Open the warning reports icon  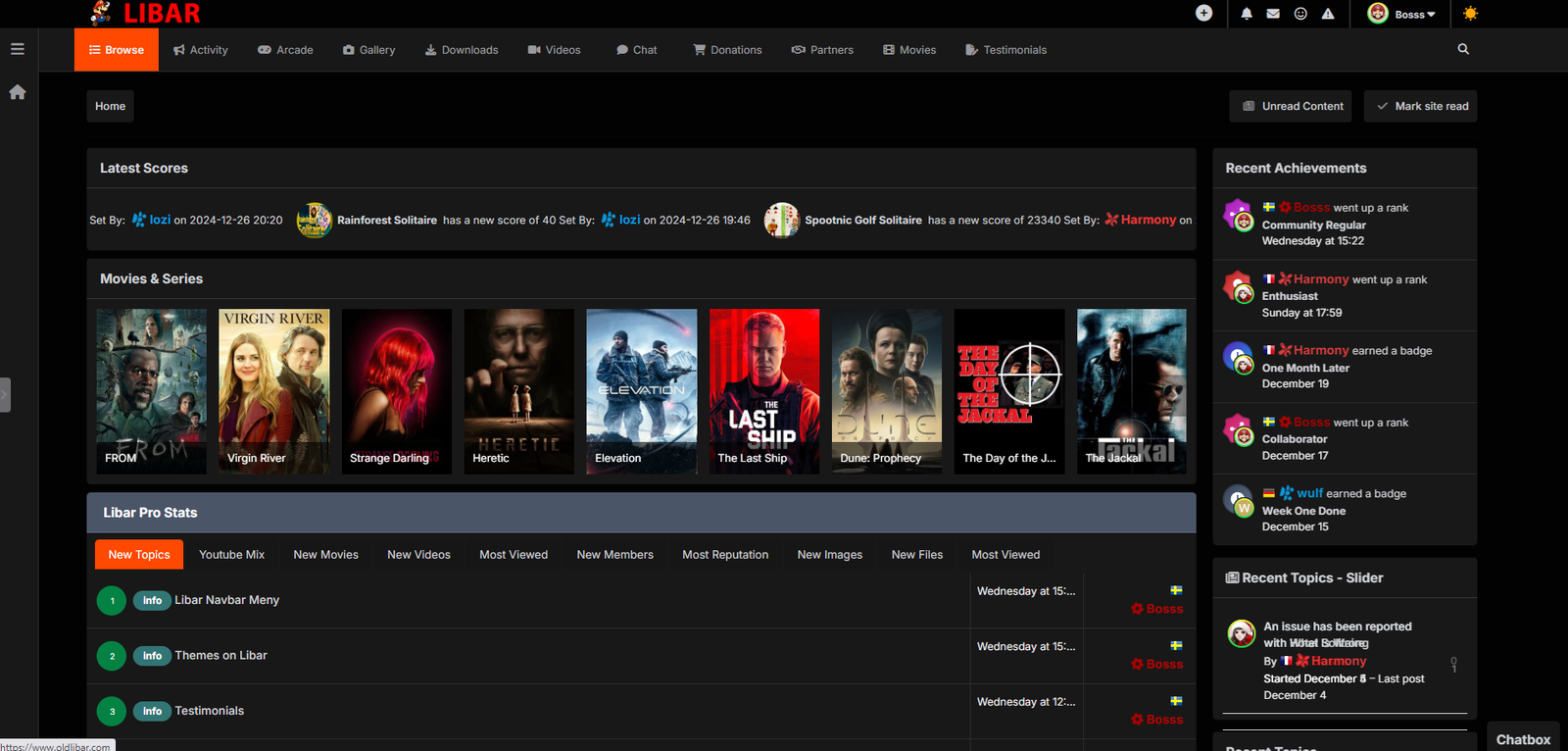[1328, 14]
